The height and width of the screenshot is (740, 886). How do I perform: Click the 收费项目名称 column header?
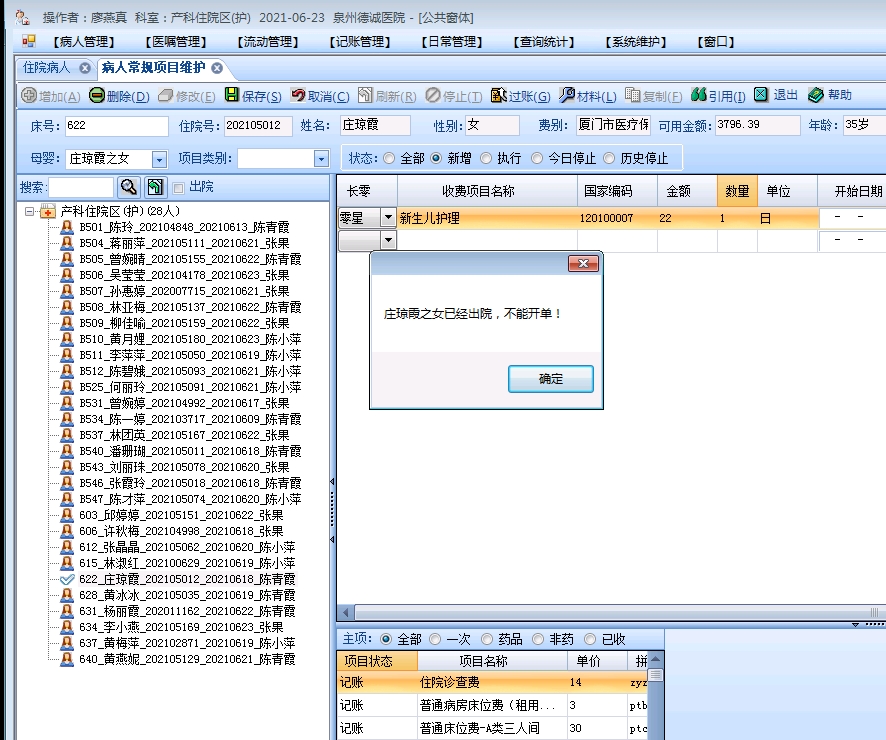(487, 191)
